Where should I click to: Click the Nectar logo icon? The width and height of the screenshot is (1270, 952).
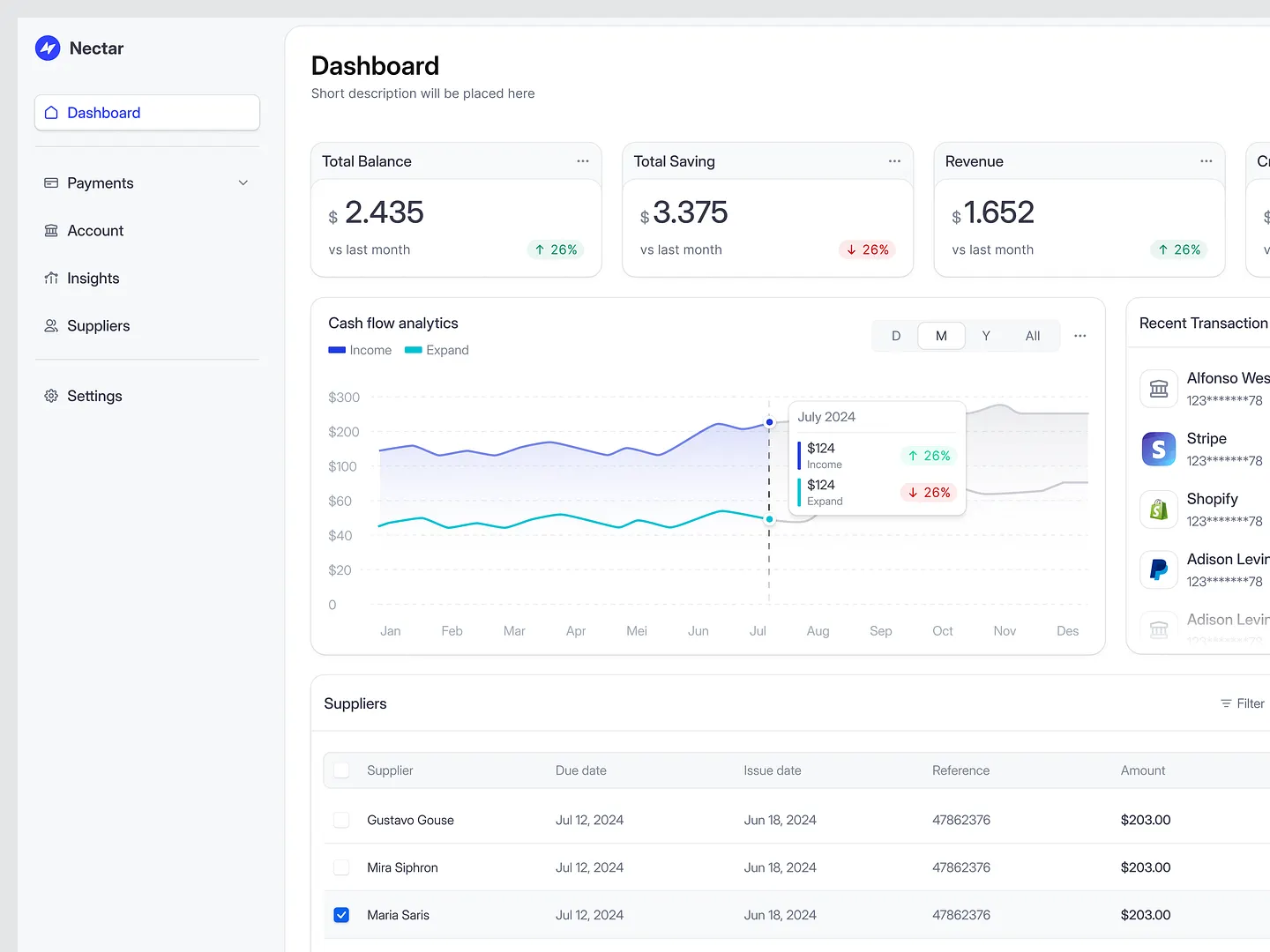(x=48, y=48)
